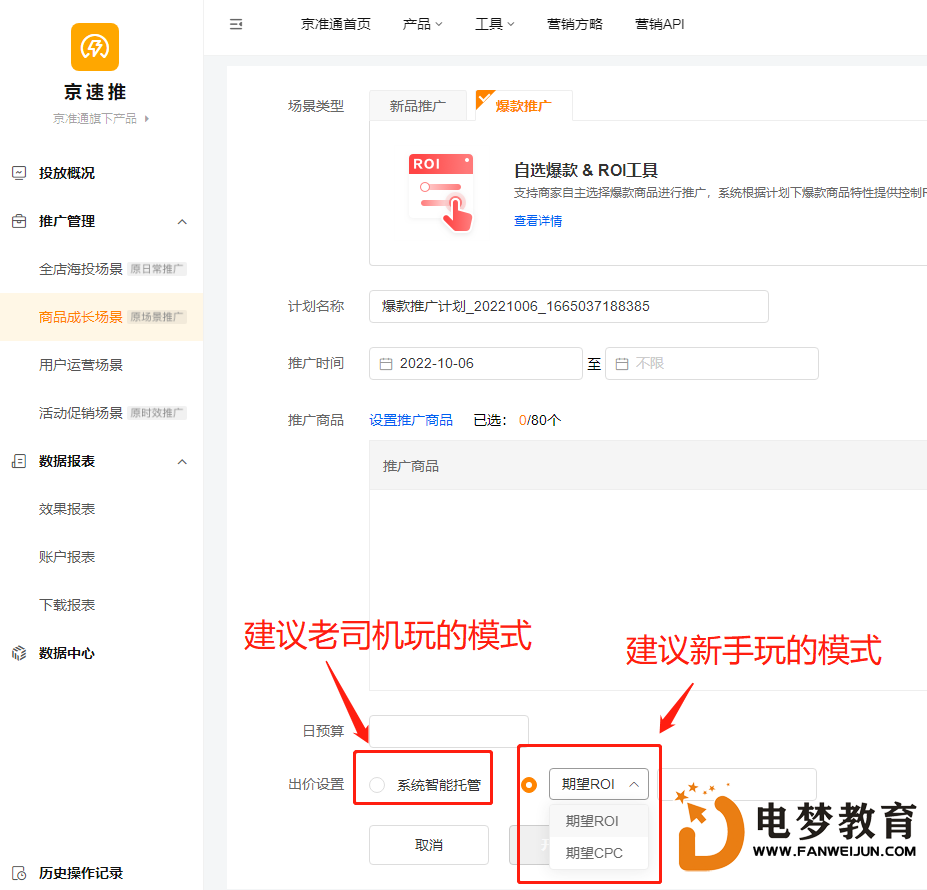Image resolution: width=927 pixels, height=890 pixels.
Task: Open 效果报表 report
Action: (67, 509)
